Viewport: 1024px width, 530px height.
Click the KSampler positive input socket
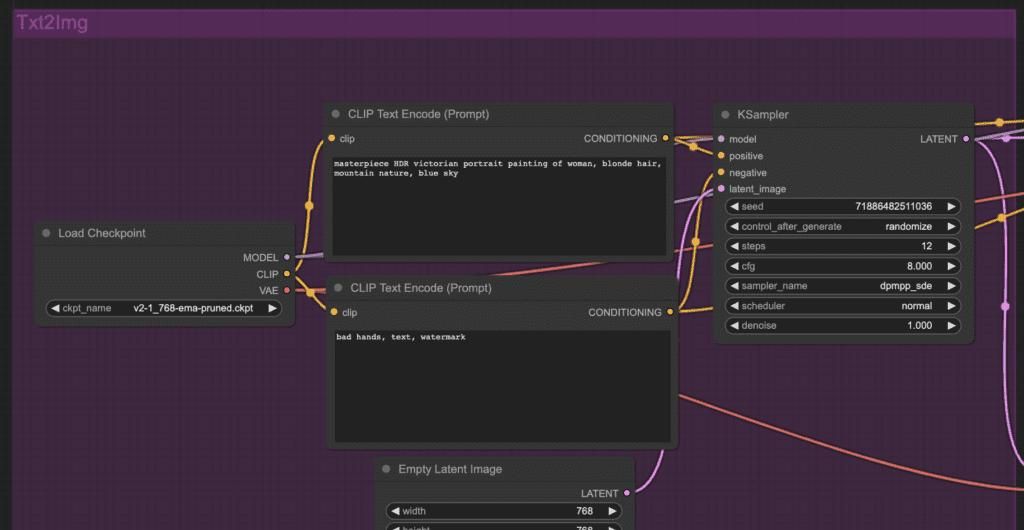721,156
